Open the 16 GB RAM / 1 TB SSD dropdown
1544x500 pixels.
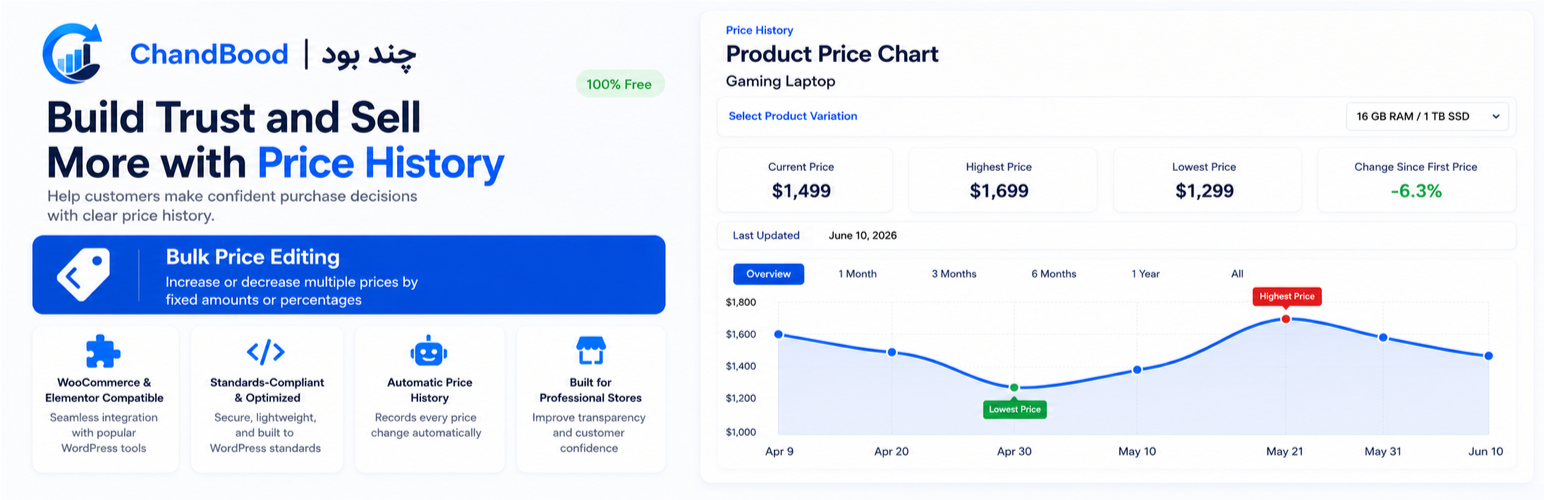(x=1427, y=116)
